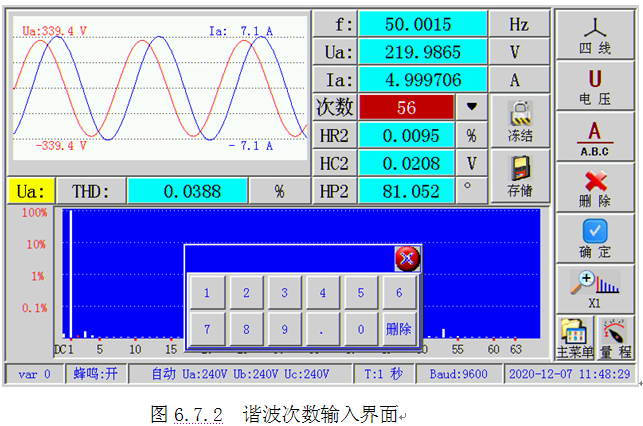Tap keypad 删除 backspace key
The width and height of the screenshot is (643, 426).
[399, 329]
